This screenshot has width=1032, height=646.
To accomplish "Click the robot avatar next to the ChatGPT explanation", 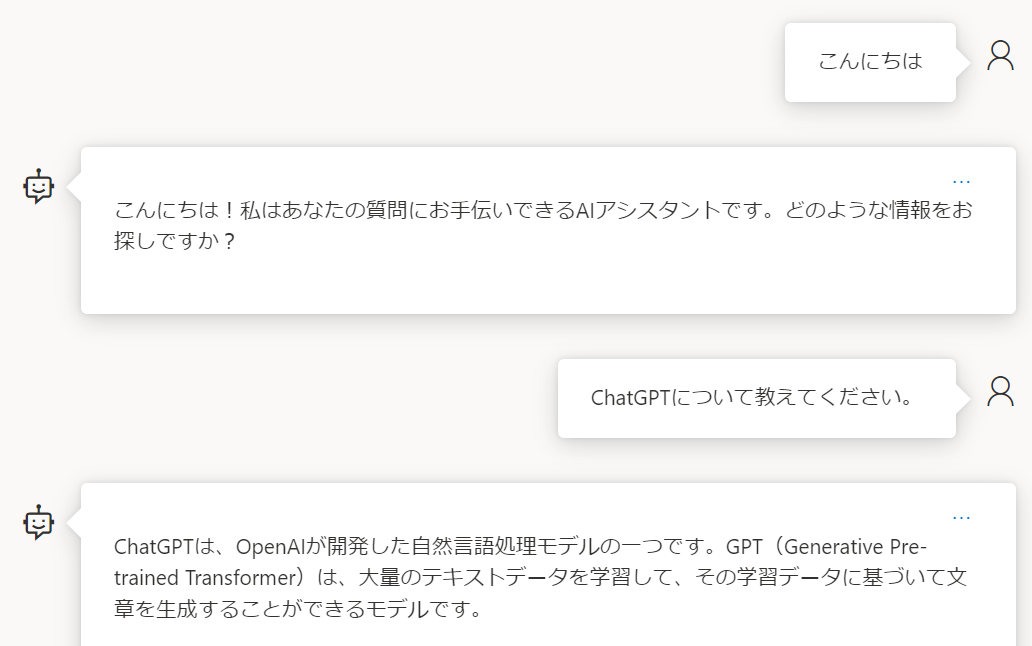I will [37, 524].
